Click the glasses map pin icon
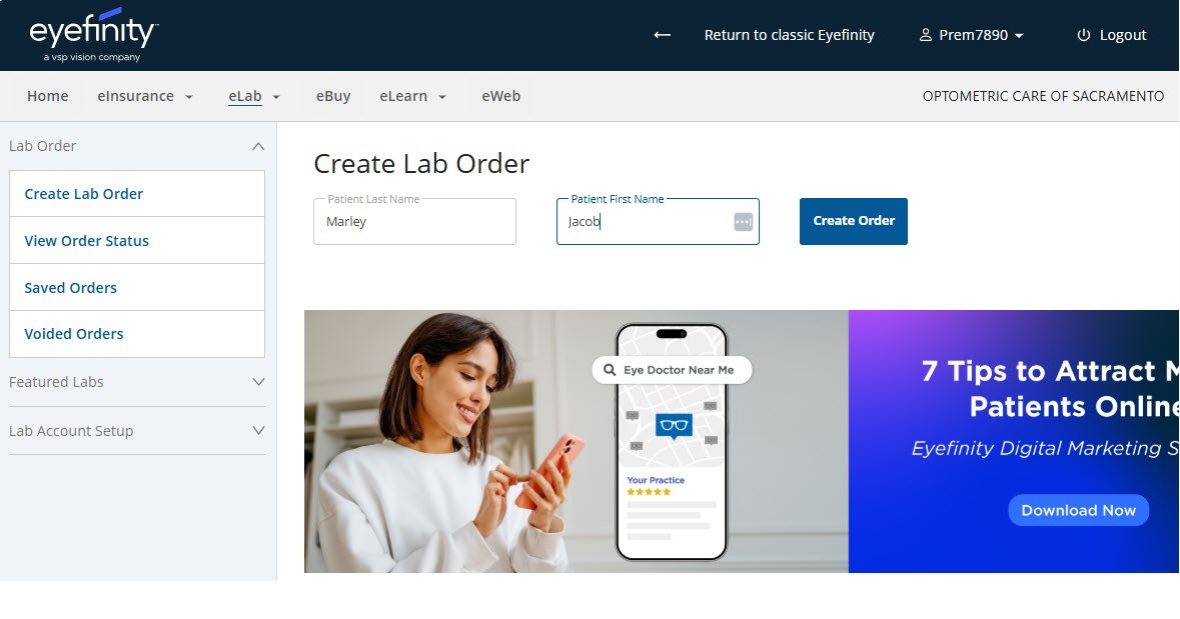Image resolution: width=1180 pixels, height=619 pixels. coord(674,426)
